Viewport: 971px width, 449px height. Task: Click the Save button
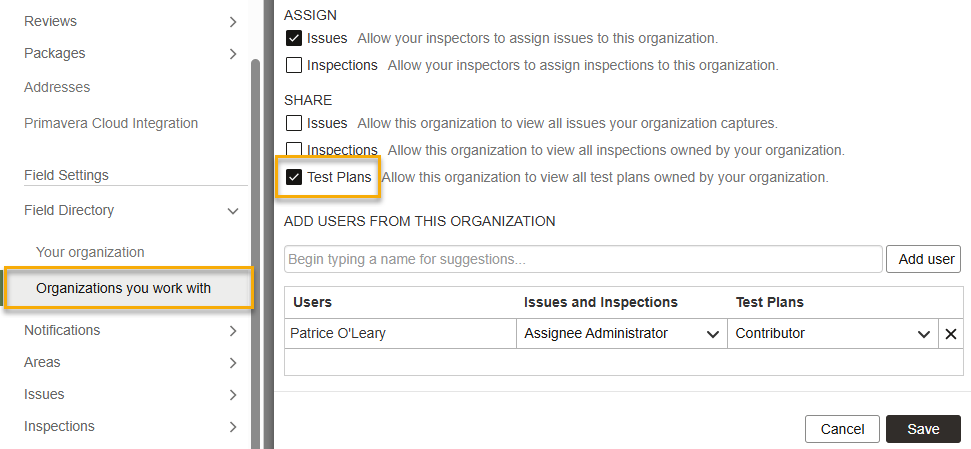[922, 429]
